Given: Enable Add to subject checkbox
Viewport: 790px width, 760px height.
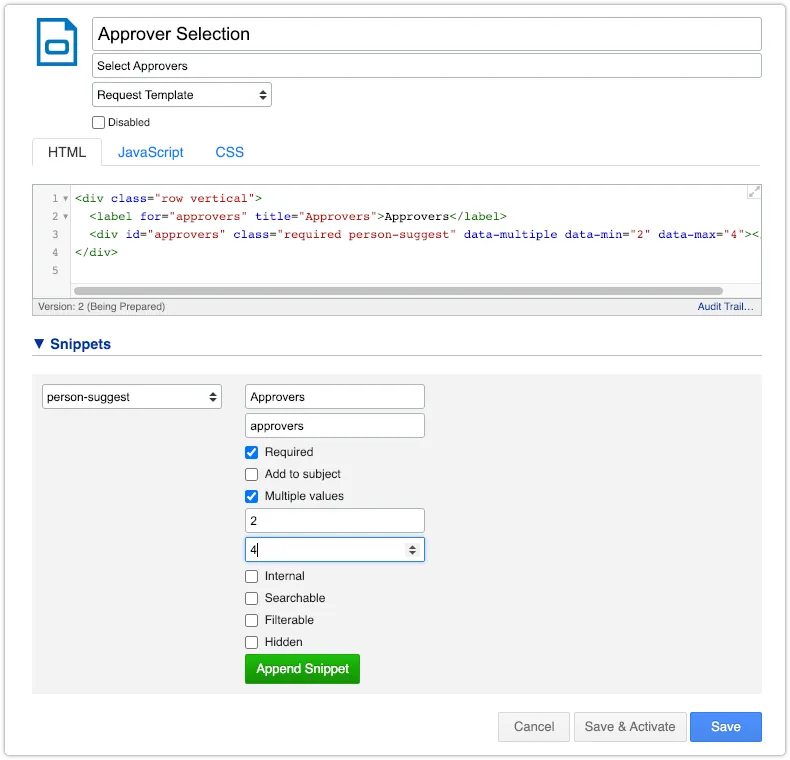Looking at the screenshot, I should 251,475.
